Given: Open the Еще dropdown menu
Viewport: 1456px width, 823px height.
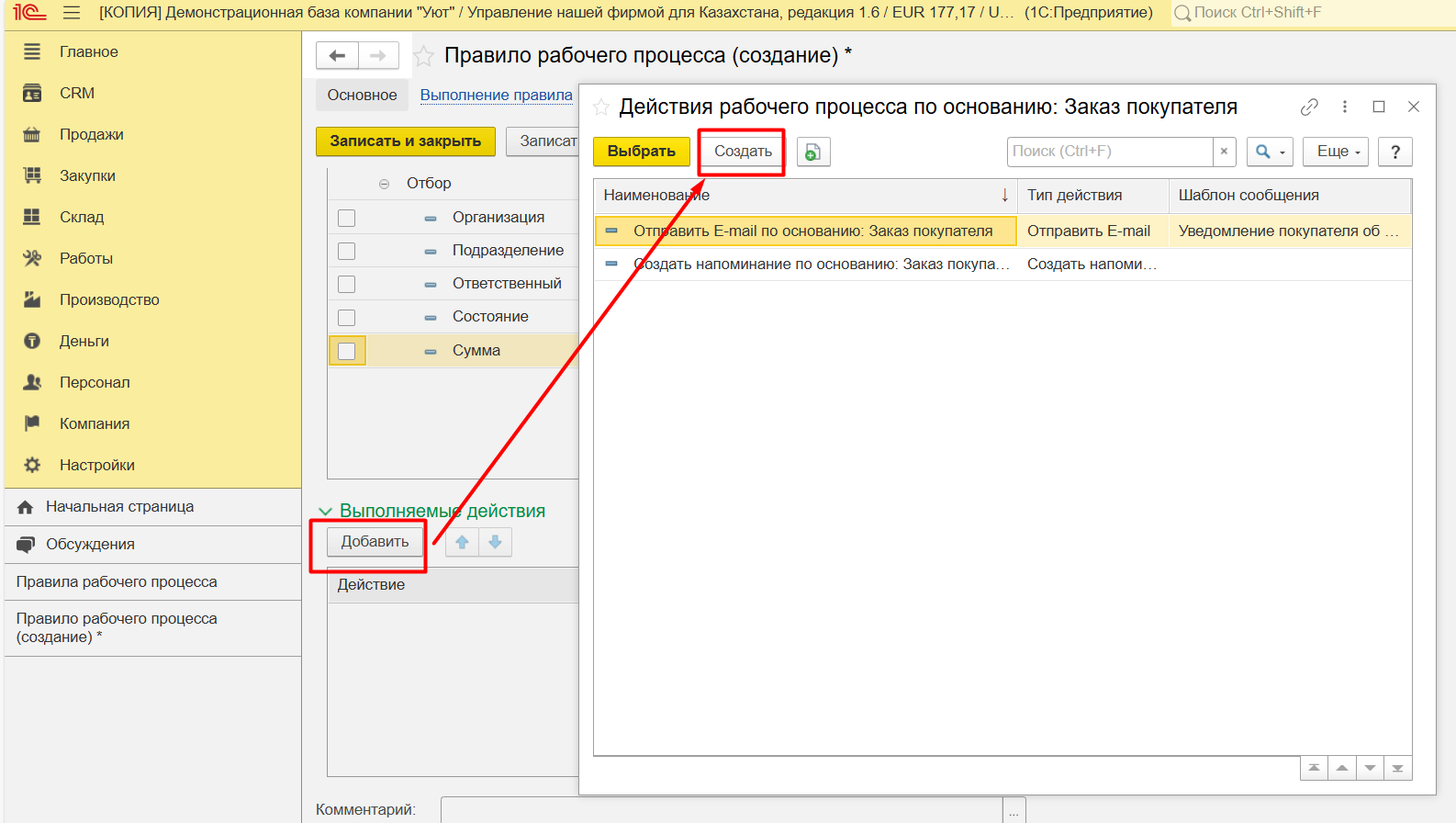Looking at the screenshot, I should [x=1335, y=152].
